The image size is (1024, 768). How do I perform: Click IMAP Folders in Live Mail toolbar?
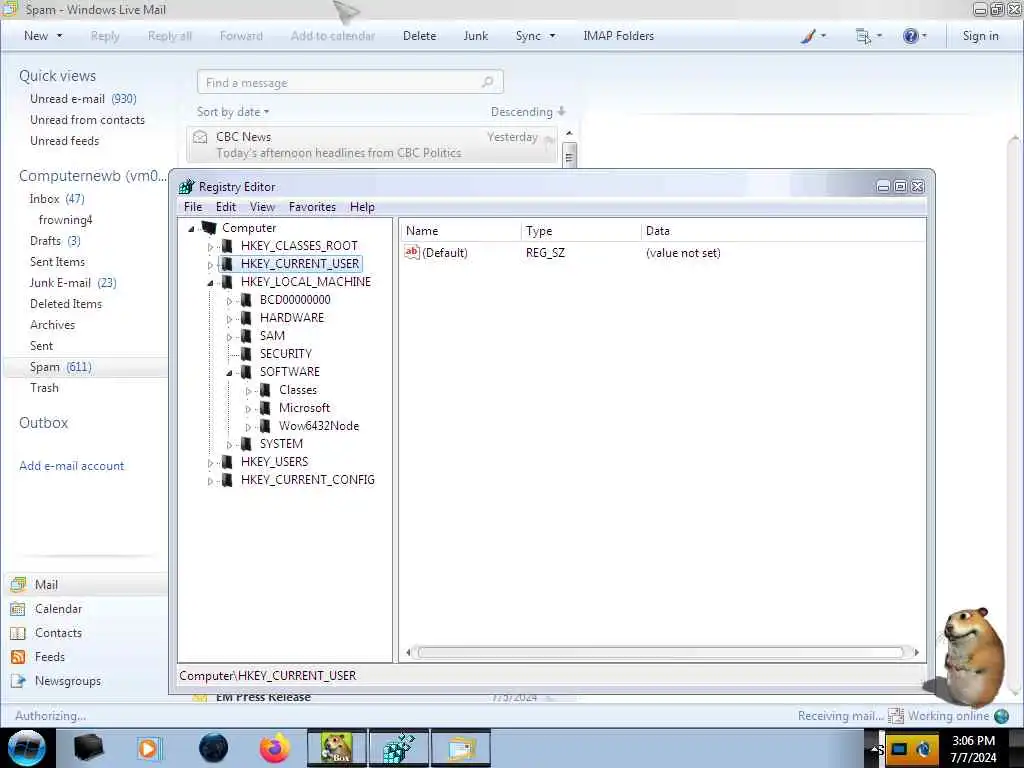pos(618,36)
